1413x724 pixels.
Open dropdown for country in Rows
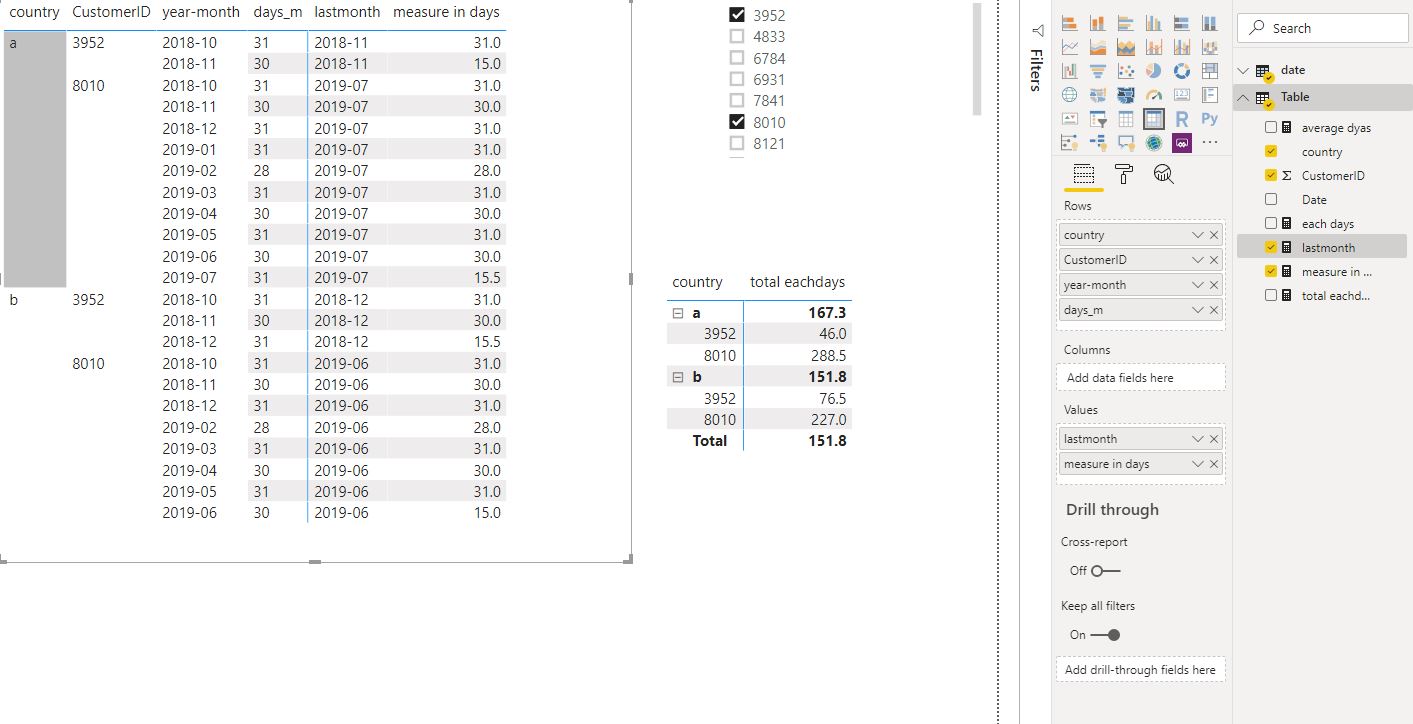tap(1198, 235)
